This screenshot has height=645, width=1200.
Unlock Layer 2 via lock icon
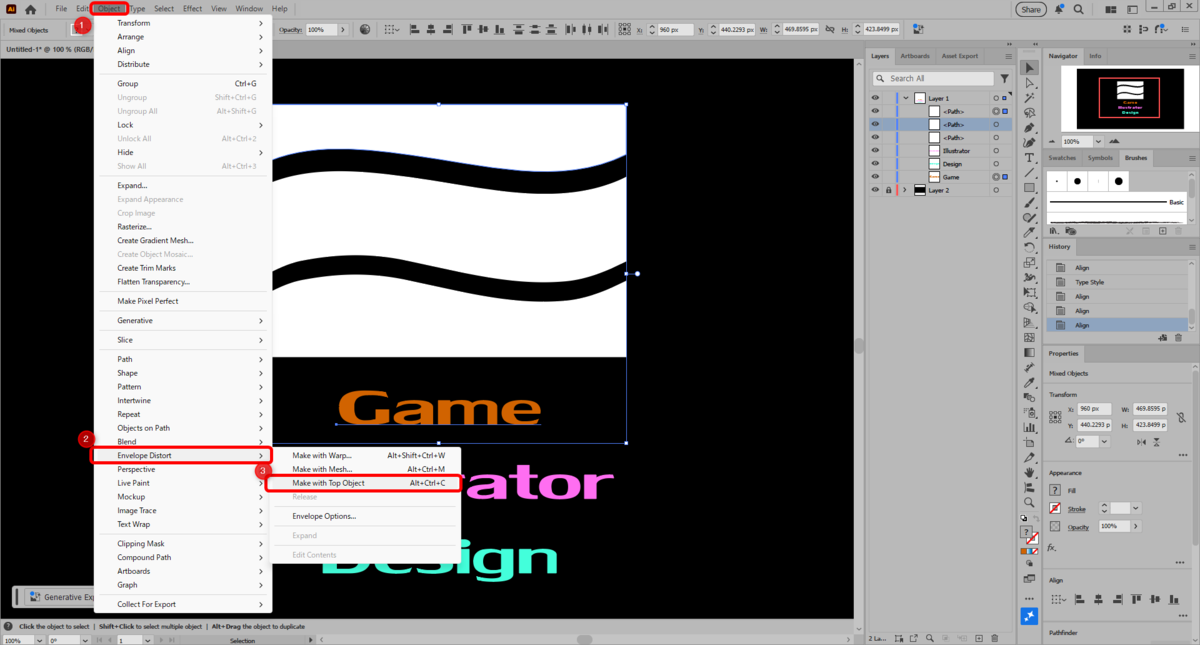[888, 190]
